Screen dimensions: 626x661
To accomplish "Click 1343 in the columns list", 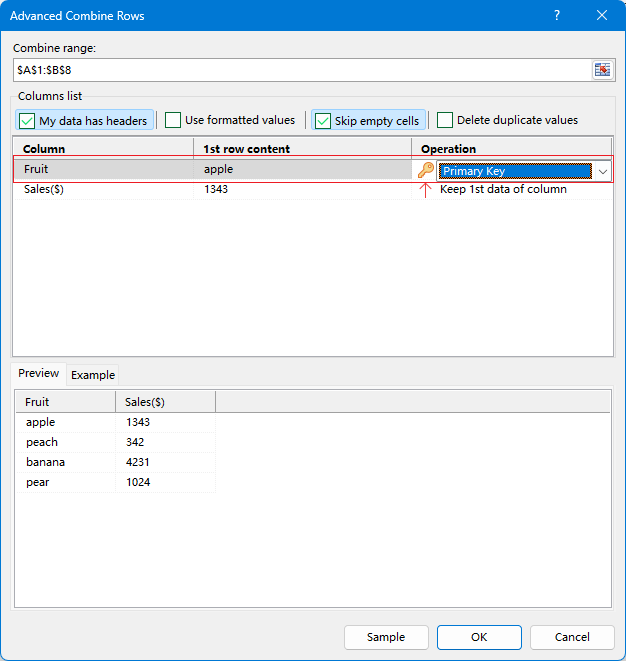I will (x=216, y=189).
